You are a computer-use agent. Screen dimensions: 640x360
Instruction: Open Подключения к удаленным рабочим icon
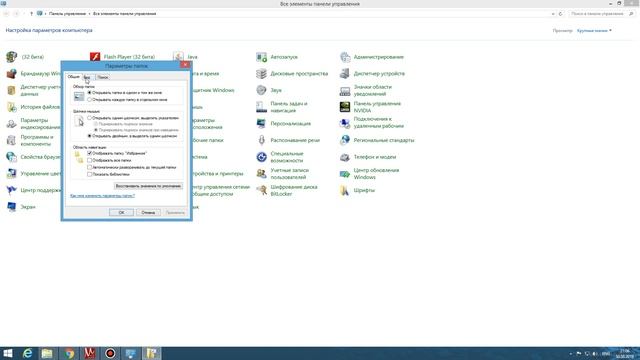click(x=345, y=123)
